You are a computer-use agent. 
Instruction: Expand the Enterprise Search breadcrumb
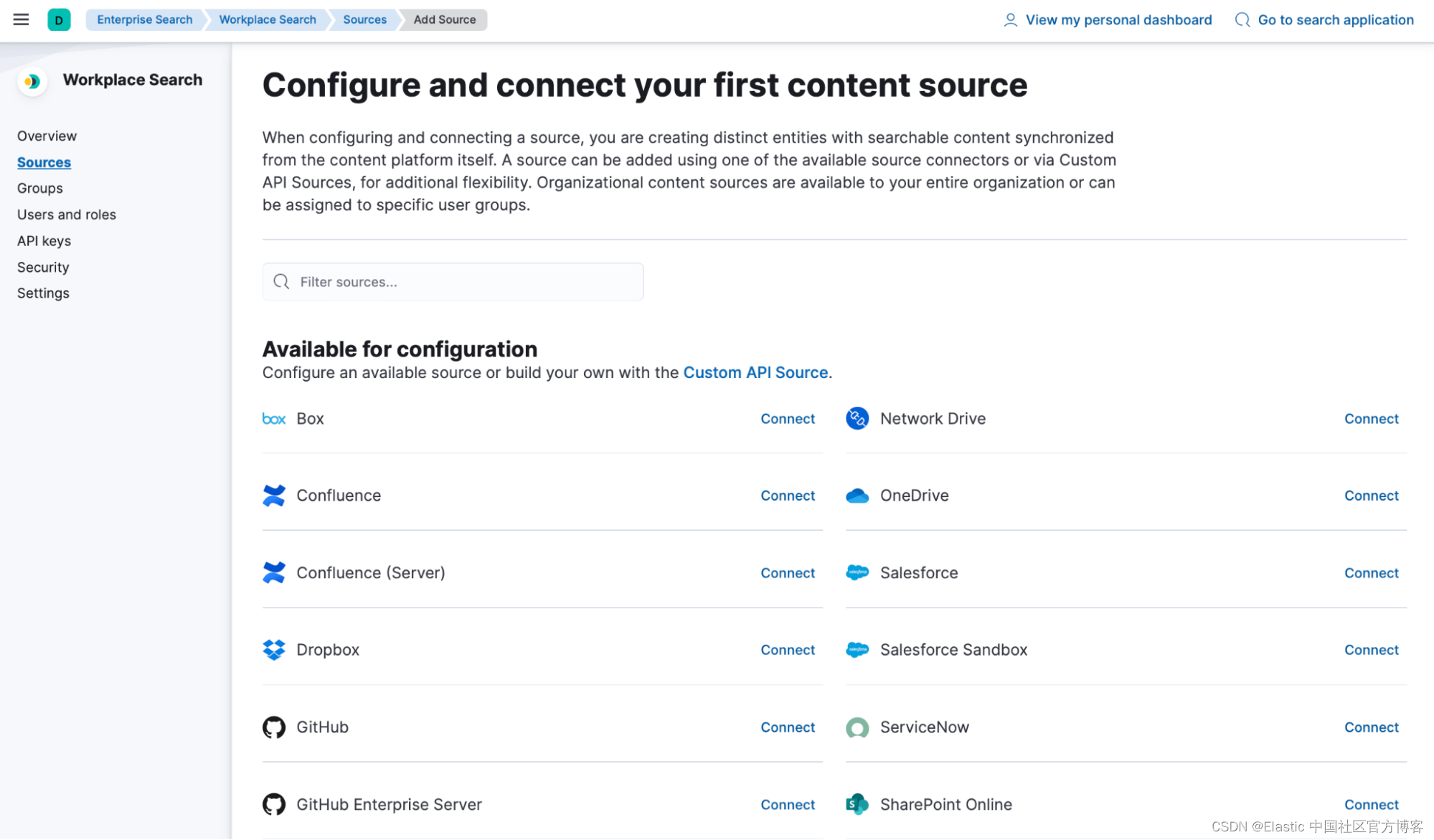coord(143,20)
